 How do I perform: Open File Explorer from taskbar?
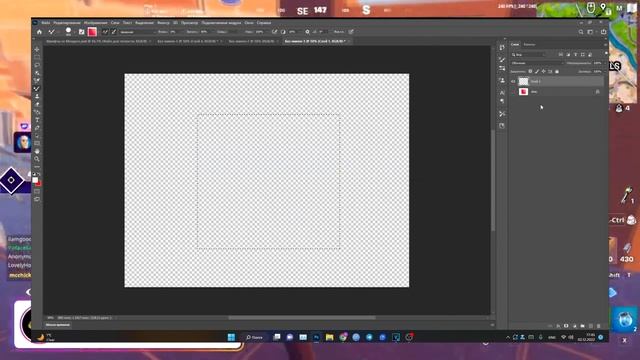(x=329, y=337)
